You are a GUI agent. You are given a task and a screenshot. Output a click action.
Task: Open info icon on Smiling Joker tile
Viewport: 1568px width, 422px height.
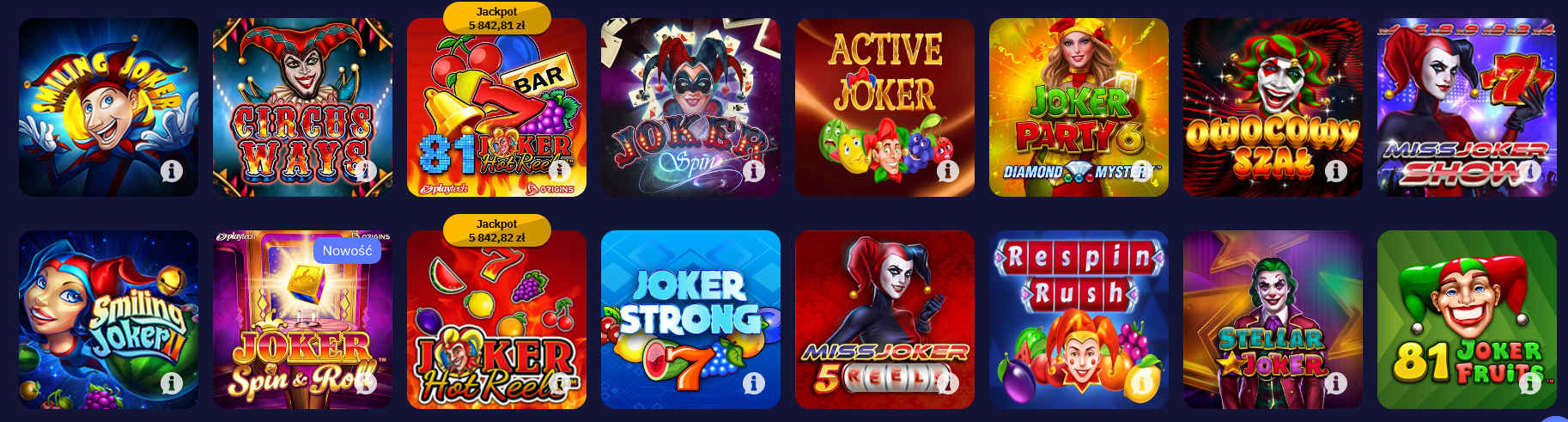[172, 171]
